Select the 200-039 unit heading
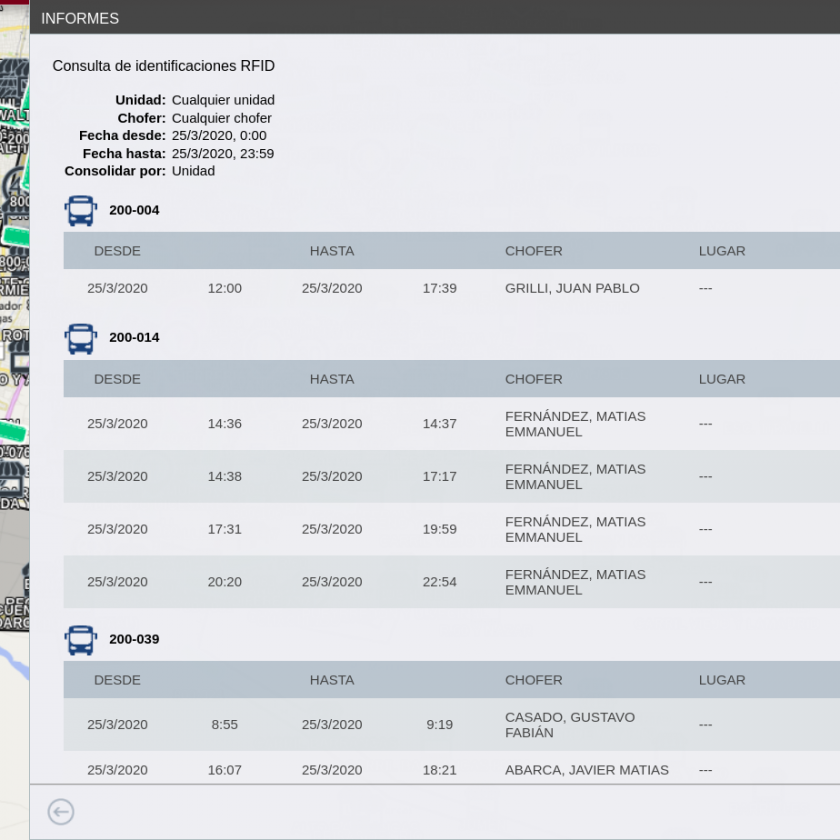 point(134,639)
